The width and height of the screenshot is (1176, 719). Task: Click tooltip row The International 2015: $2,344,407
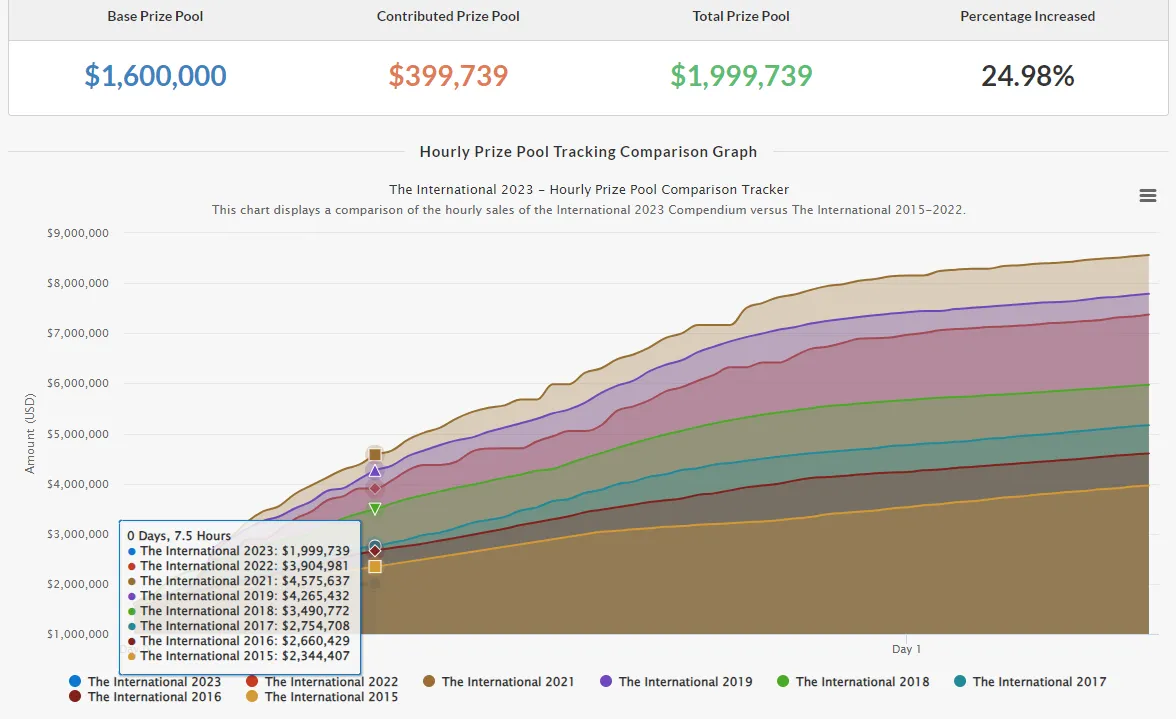[238, 656]
